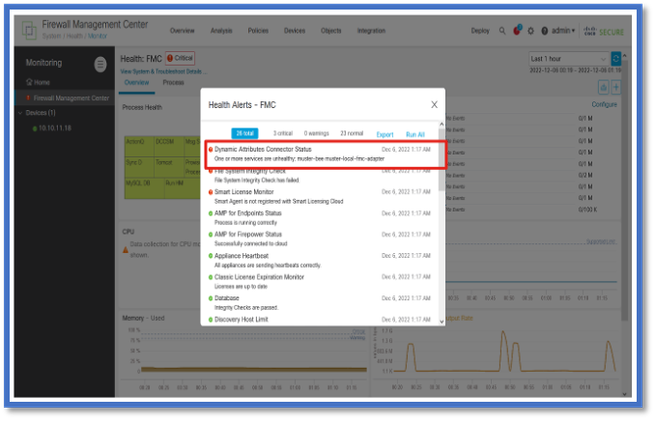This screenshot has width=655, height=421.
Task: Open the system settings gear icon
Action: click(x=531, y=31)
